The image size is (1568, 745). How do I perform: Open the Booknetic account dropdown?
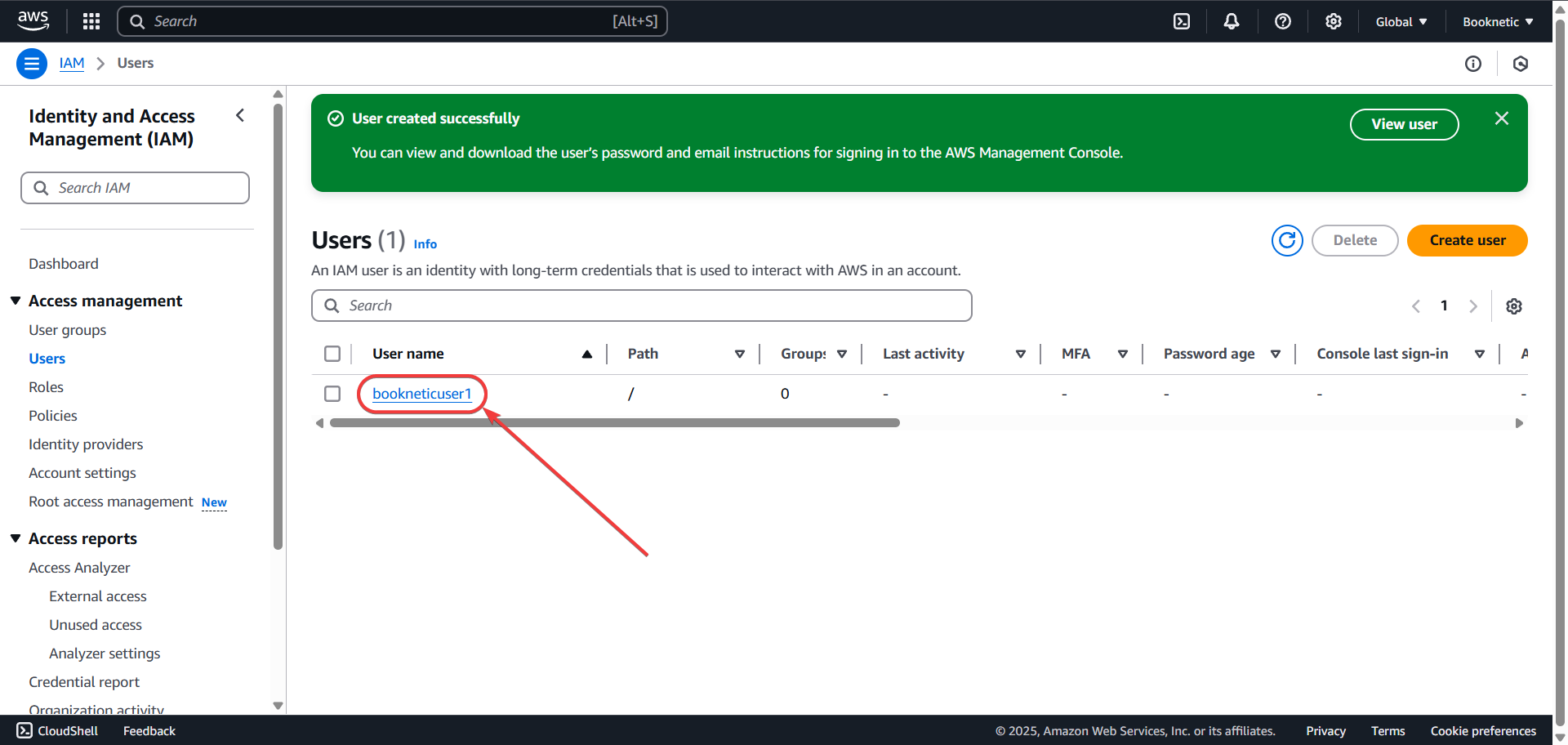(x=1498, y=22)
